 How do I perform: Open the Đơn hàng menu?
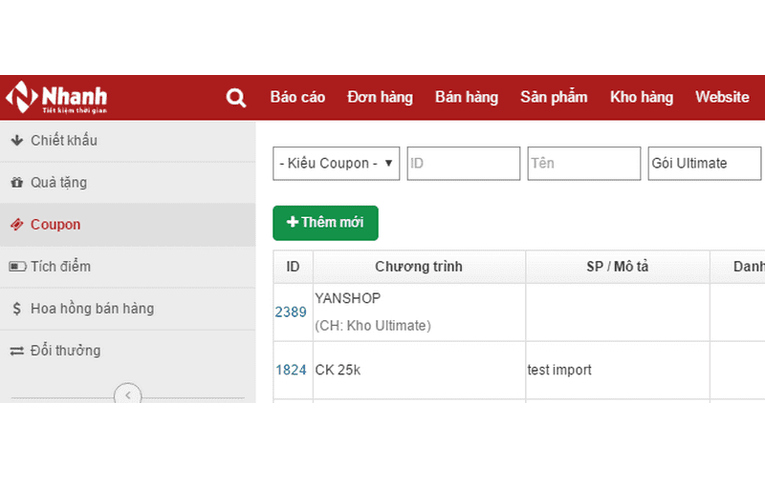click(x=380, y=97)
